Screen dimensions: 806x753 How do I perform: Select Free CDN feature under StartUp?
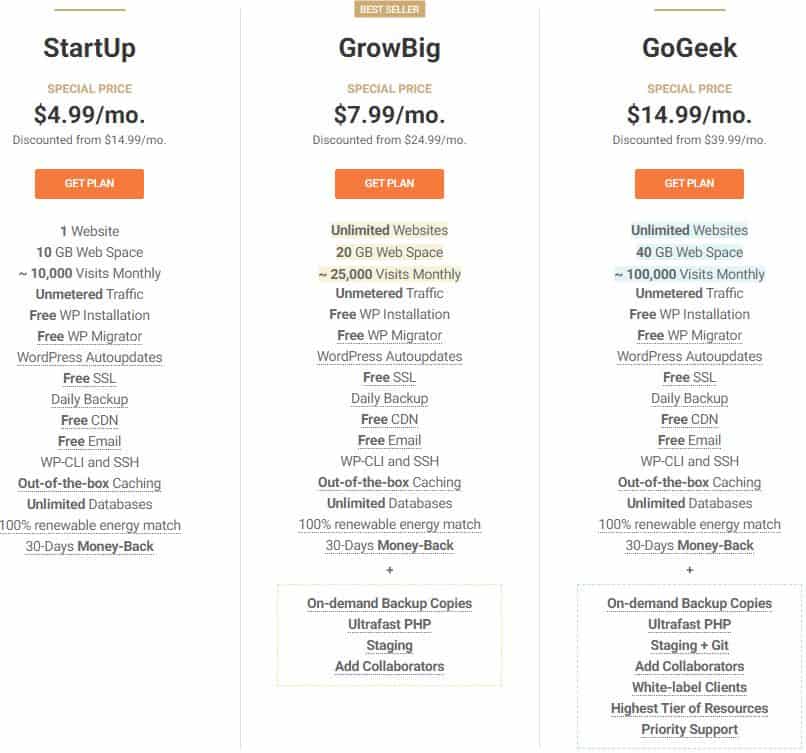pyautogui.click(x=89, y=420)
